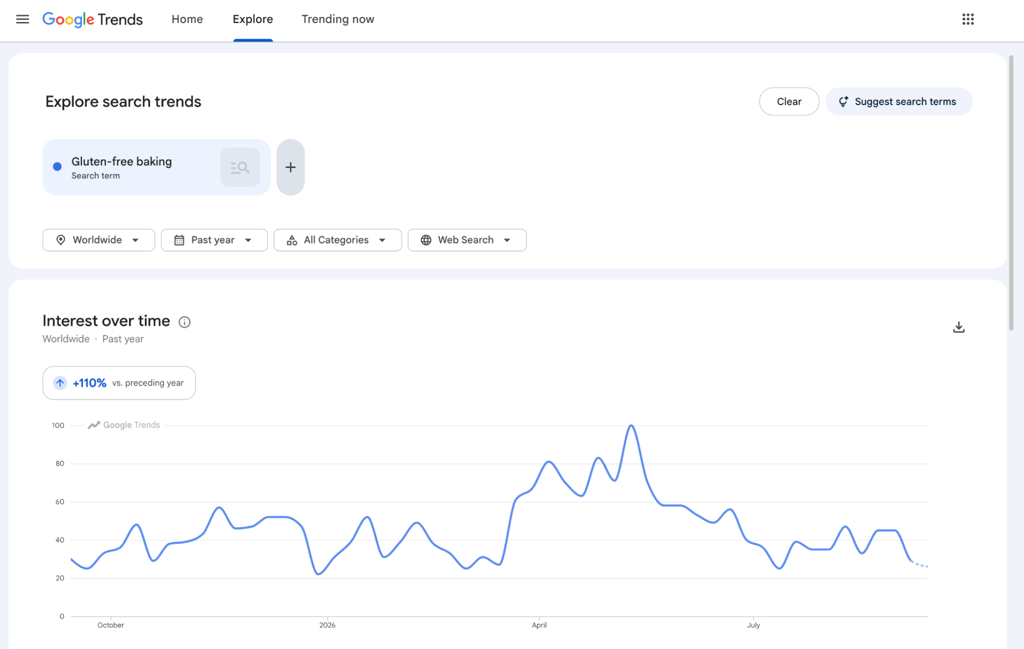Click the Google Trends logo

tap(92, 20)
